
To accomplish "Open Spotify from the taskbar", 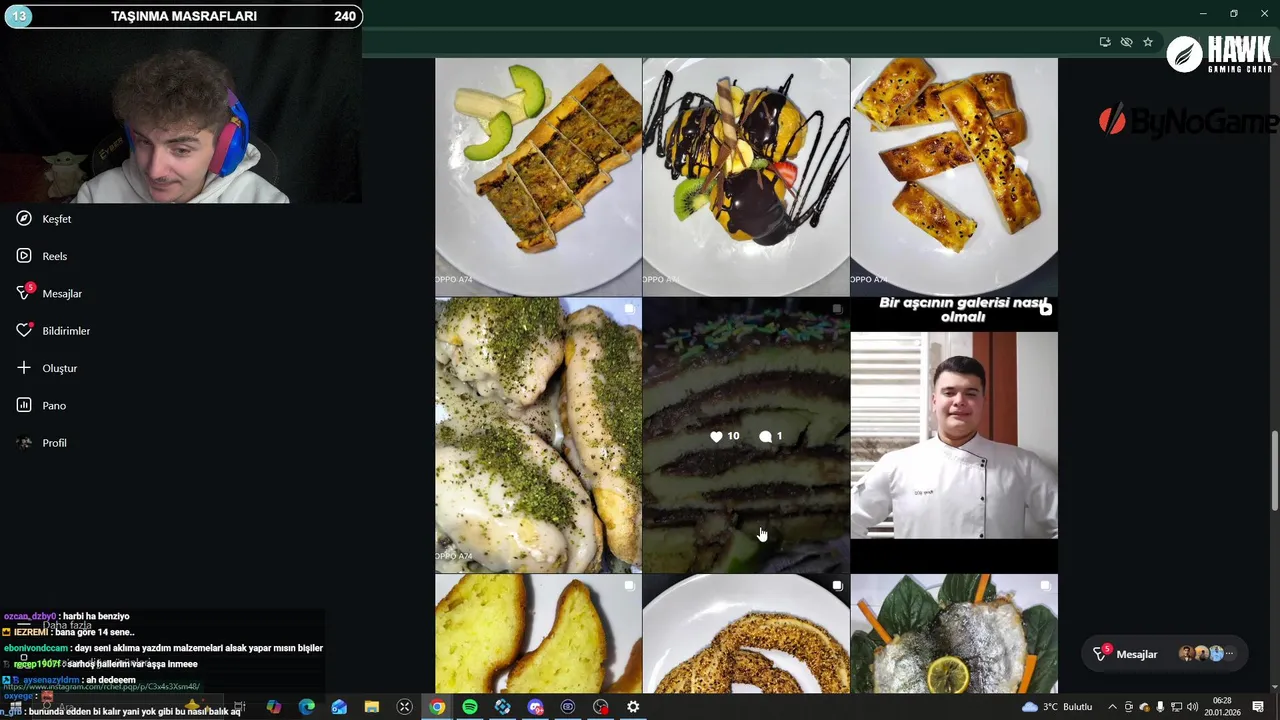I will (470, 707).
